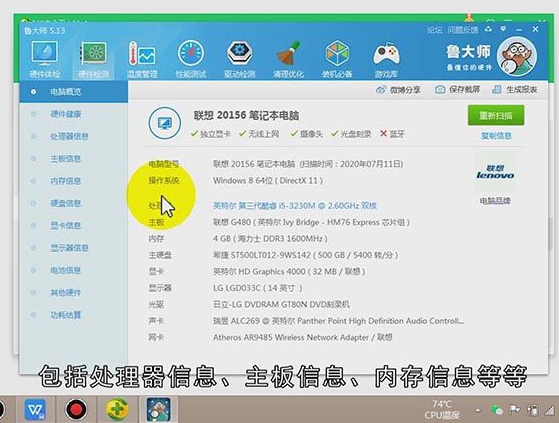
Task: Show hidden system tray icons
Action: click(x=478, y=411)
